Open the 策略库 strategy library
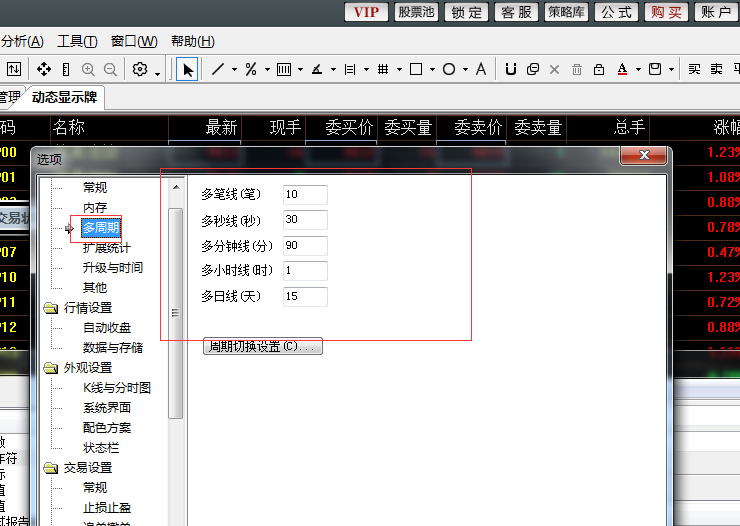This screenshot has width=740, height=526. pos(566,12)
